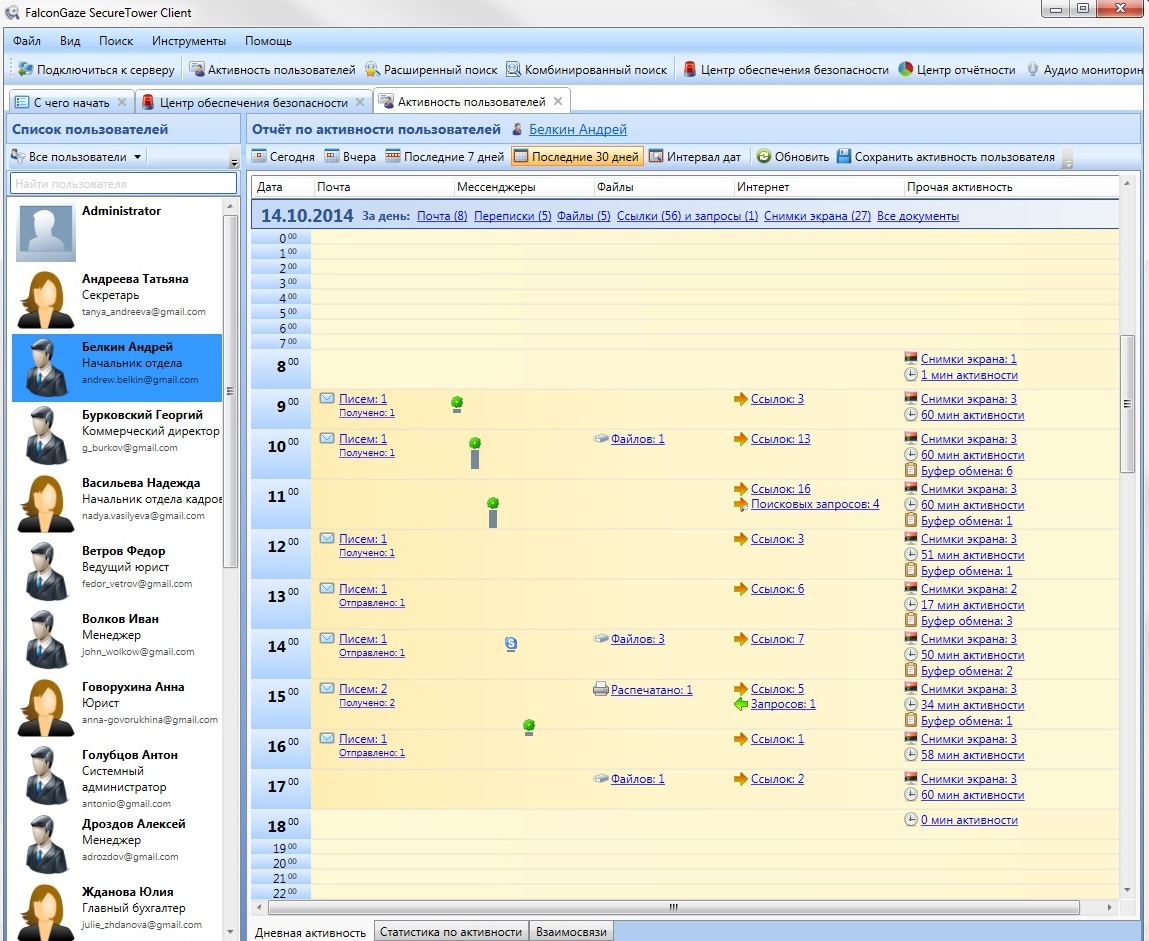1149x941 pixels.
Task: Click the Расширенный поиск toolbar icon
Action: (372, 70)
